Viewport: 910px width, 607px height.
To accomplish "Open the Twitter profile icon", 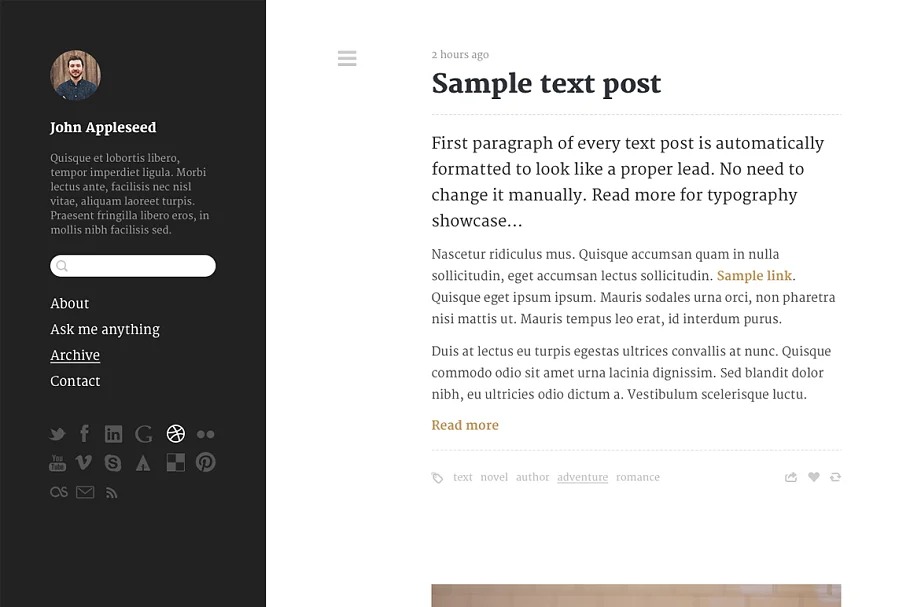I will (x=58, y=434).
